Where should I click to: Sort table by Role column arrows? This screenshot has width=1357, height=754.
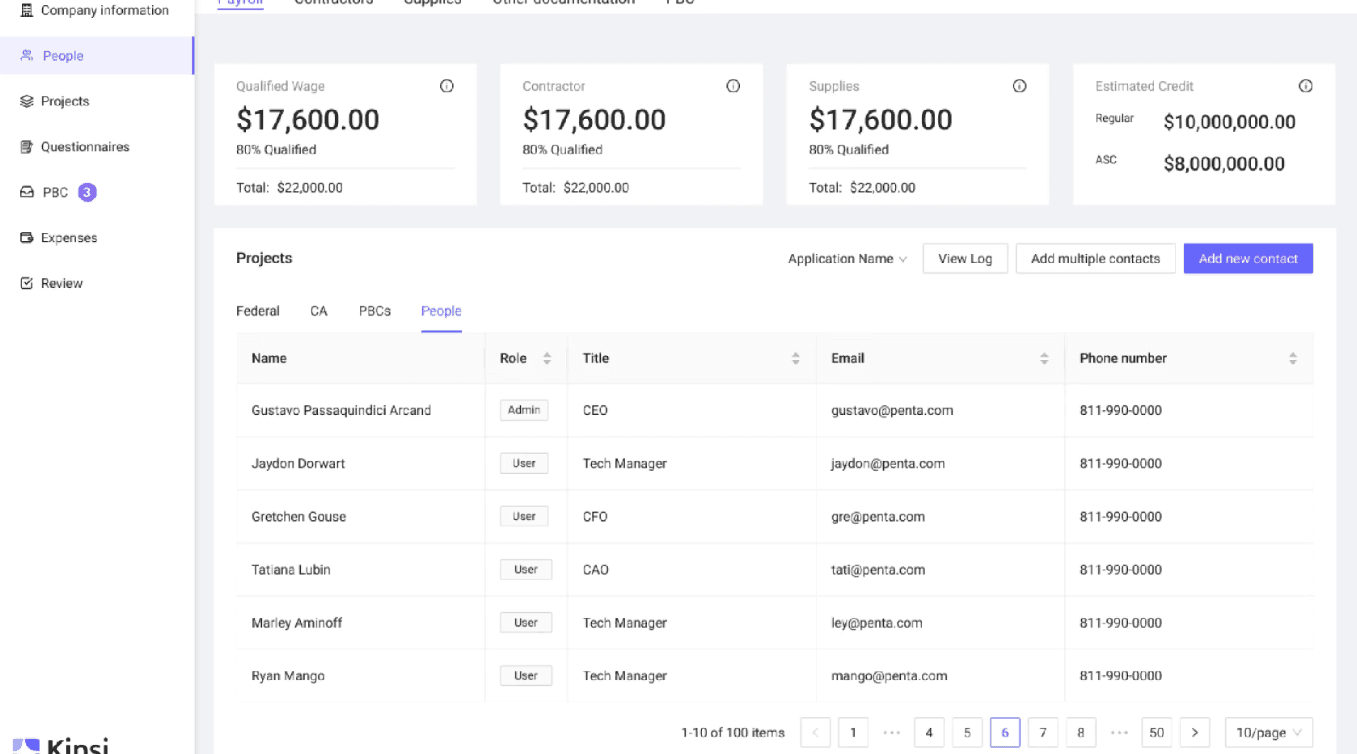[x=547, y=358]
